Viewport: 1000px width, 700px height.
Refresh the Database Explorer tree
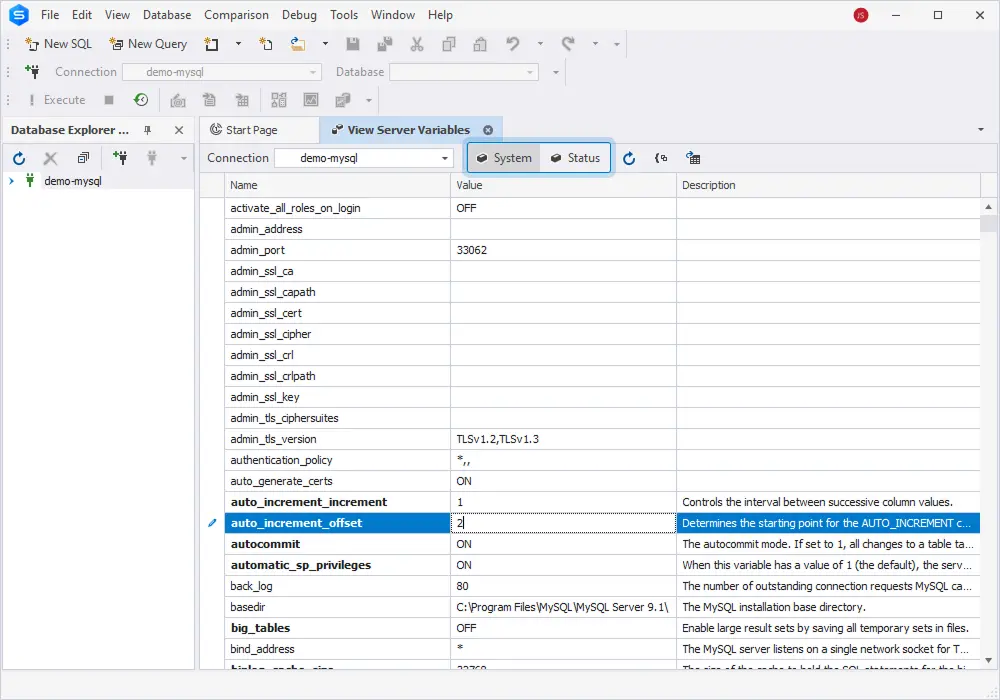pyautogui.click(x=19, y=158)
